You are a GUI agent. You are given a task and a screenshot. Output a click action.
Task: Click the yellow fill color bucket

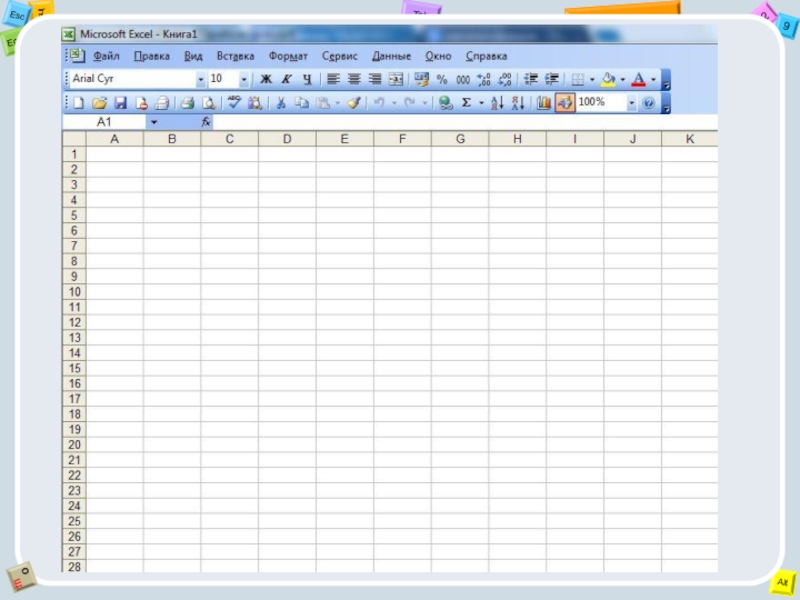(x=607, y=79)
